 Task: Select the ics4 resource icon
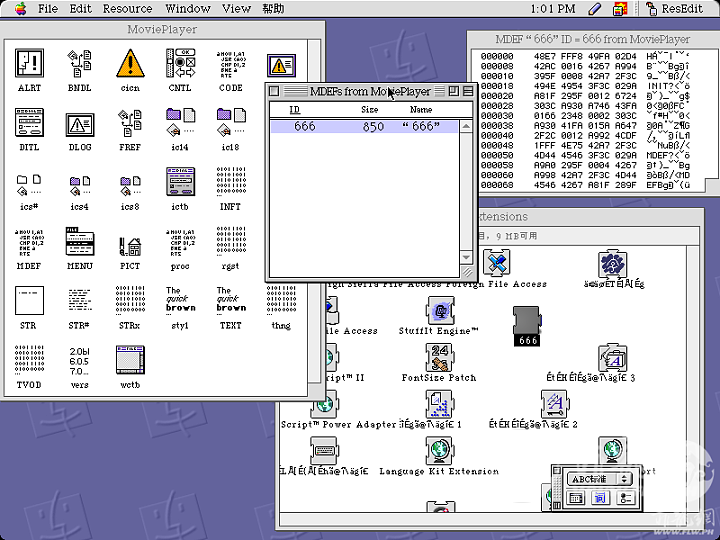(80, 185)
